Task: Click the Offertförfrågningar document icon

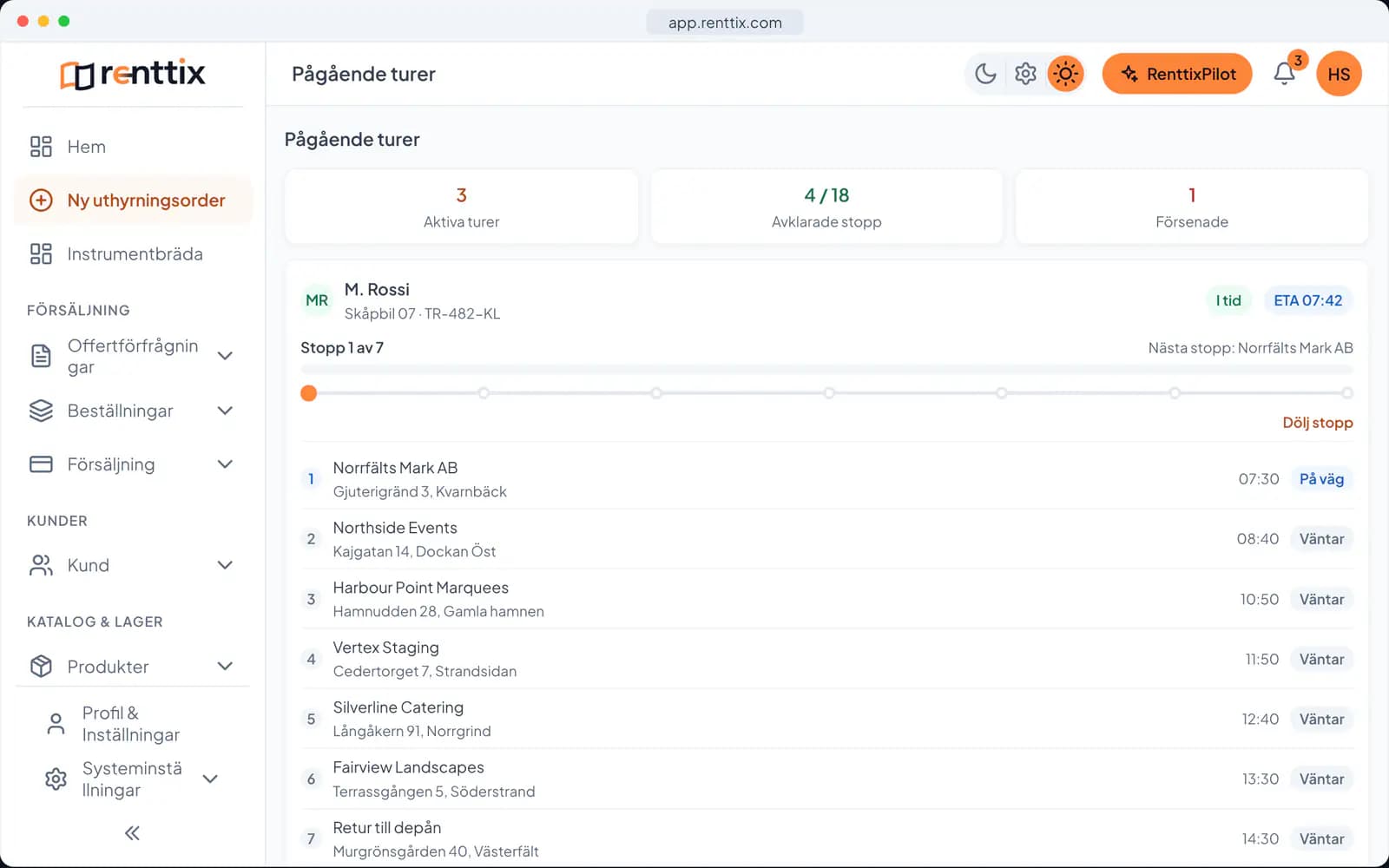Action: (41, 356)
